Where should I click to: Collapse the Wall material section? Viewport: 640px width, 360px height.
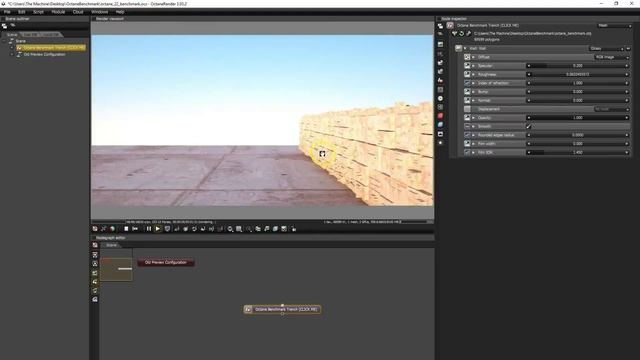(465, 49)
